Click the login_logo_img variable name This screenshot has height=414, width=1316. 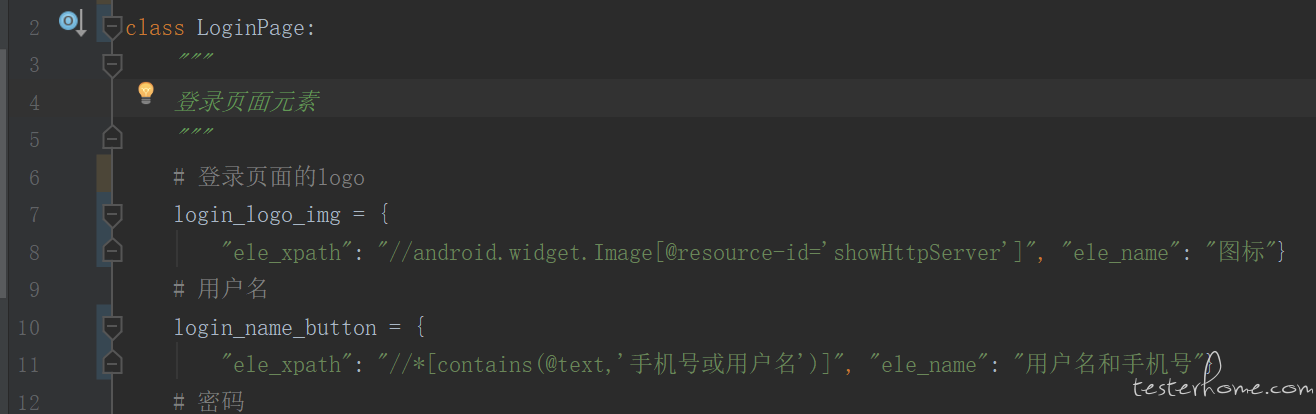click(x=257, y=215)
